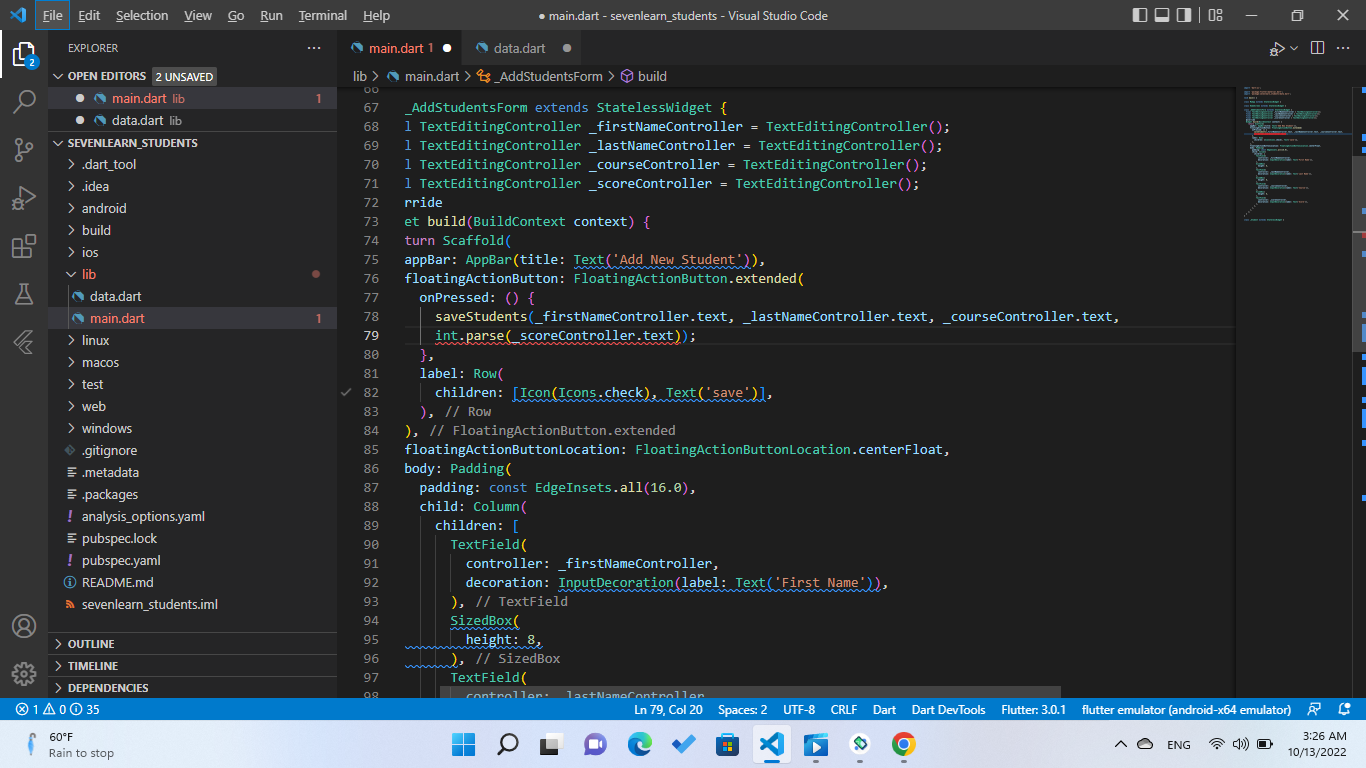Open the Help menu
1366x768 pixels.
pyautogui.click(x=376, y=16)
